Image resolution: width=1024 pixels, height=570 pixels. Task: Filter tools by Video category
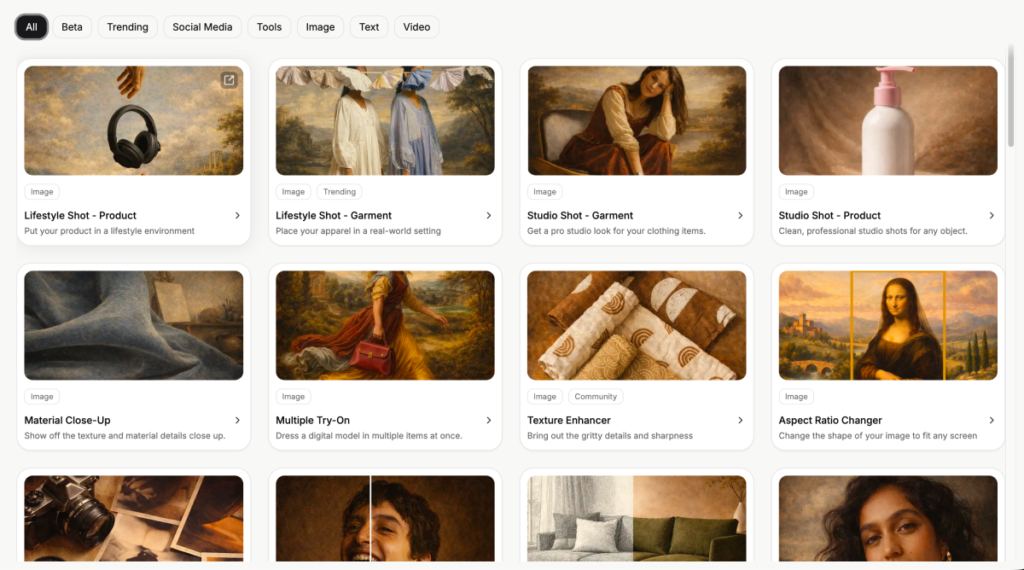(417, 27)
